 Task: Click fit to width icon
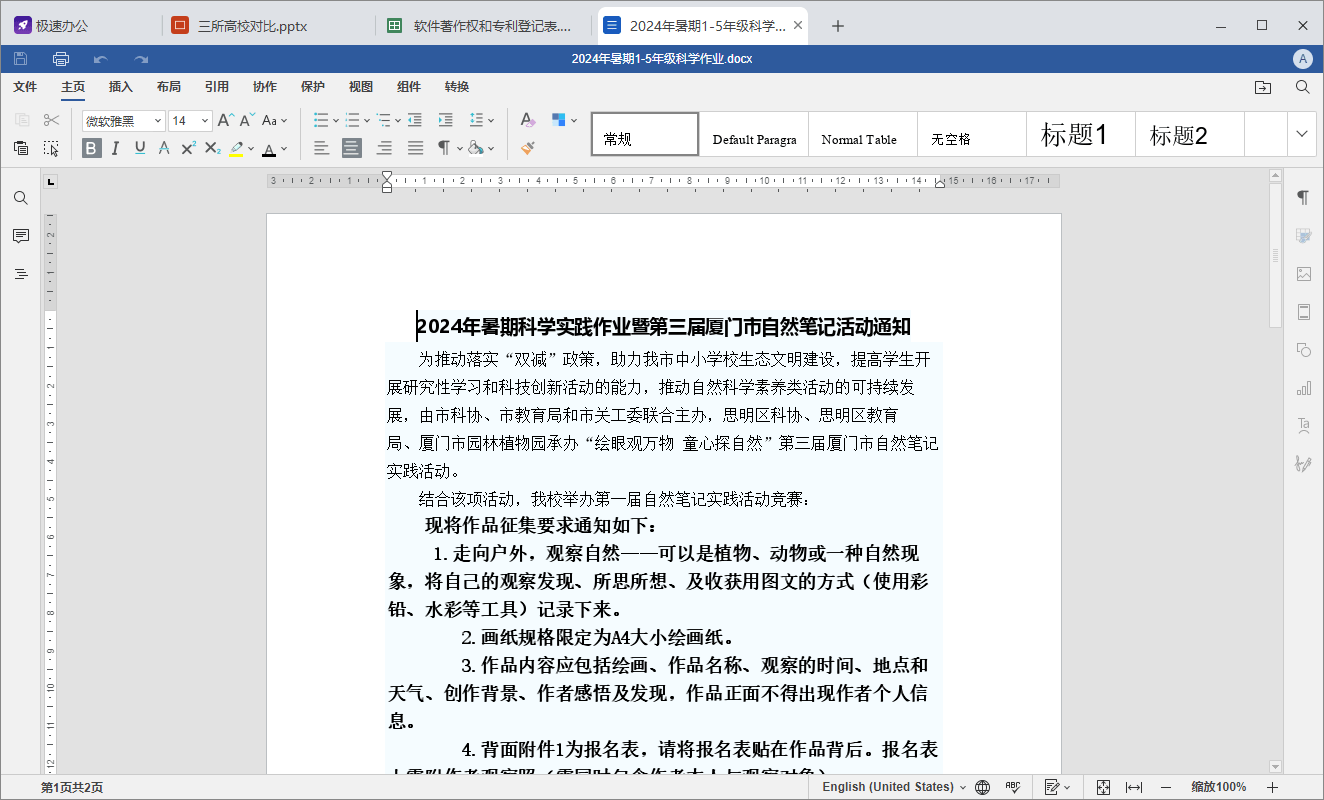(1134, 787)
